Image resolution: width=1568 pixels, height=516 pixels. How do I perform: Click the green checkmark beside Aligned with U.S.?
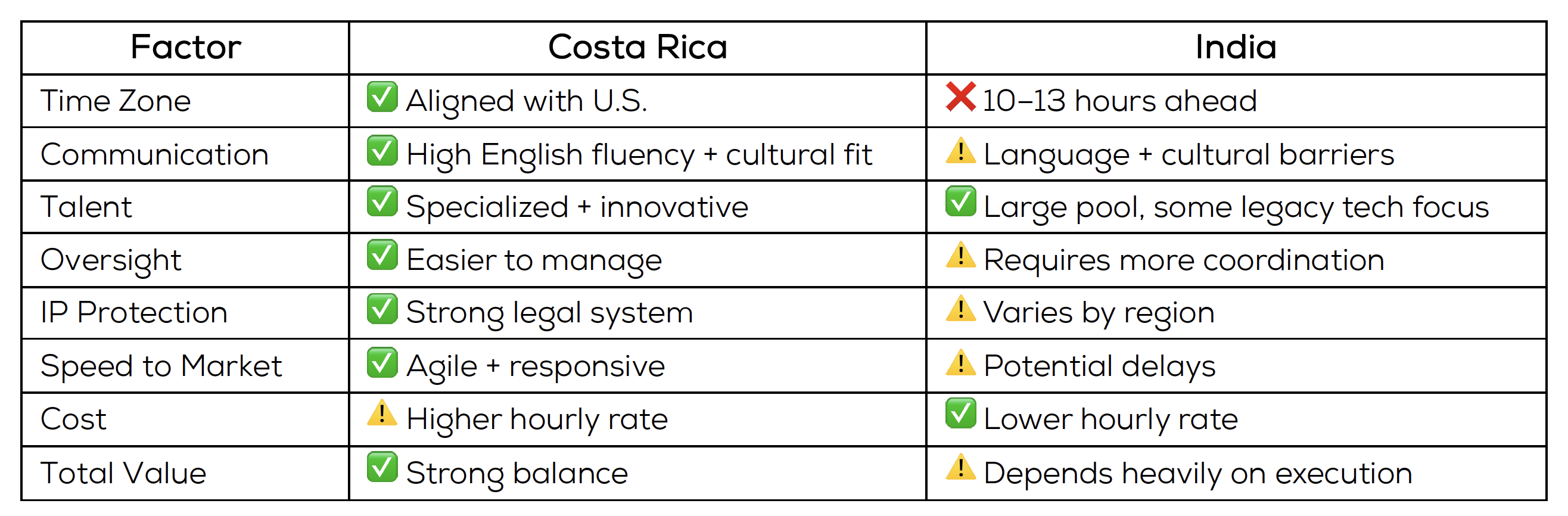[382, 97]
